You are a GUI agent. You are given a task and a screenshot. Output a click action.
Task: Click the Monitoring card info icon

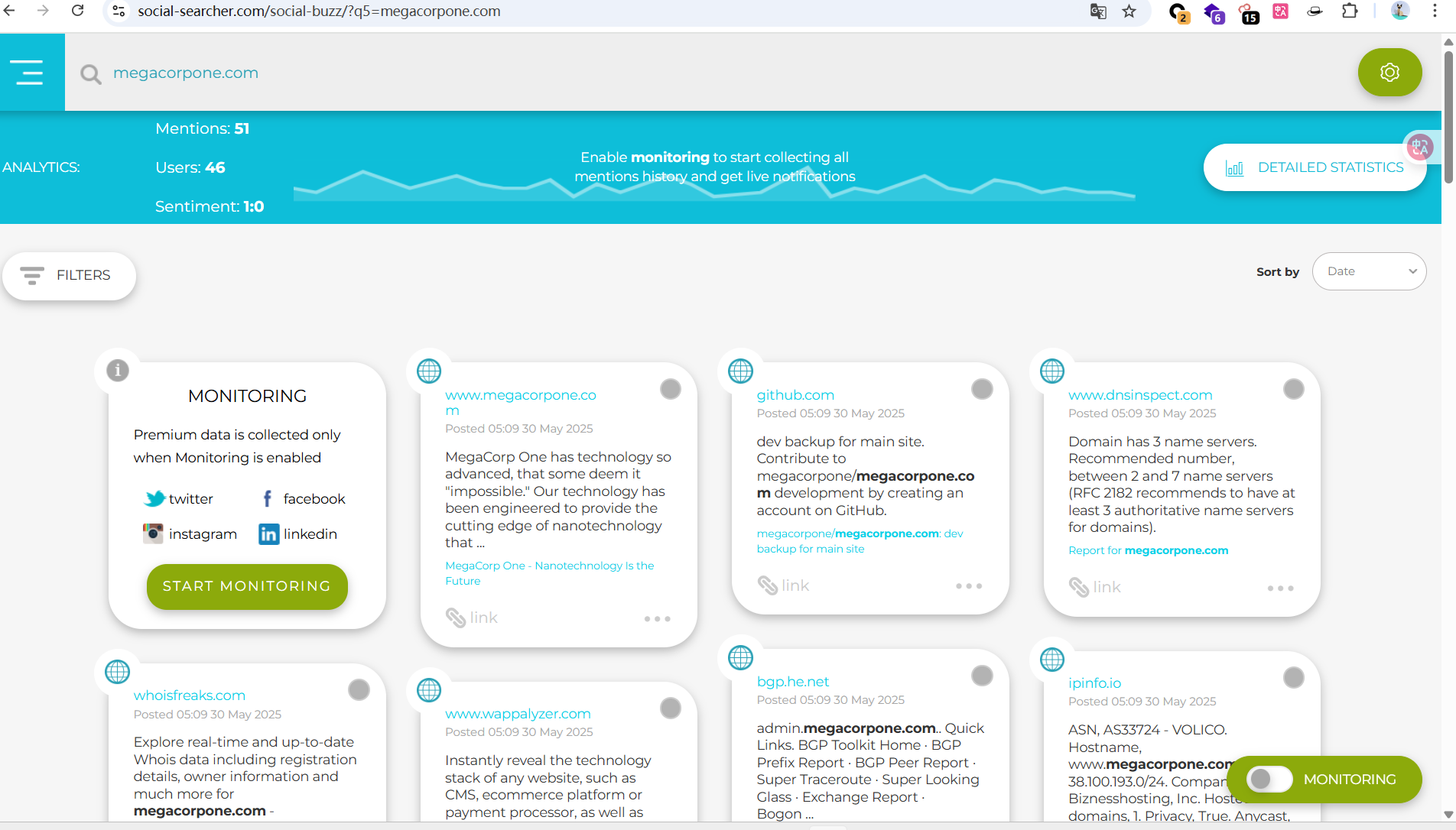[118, 371]
